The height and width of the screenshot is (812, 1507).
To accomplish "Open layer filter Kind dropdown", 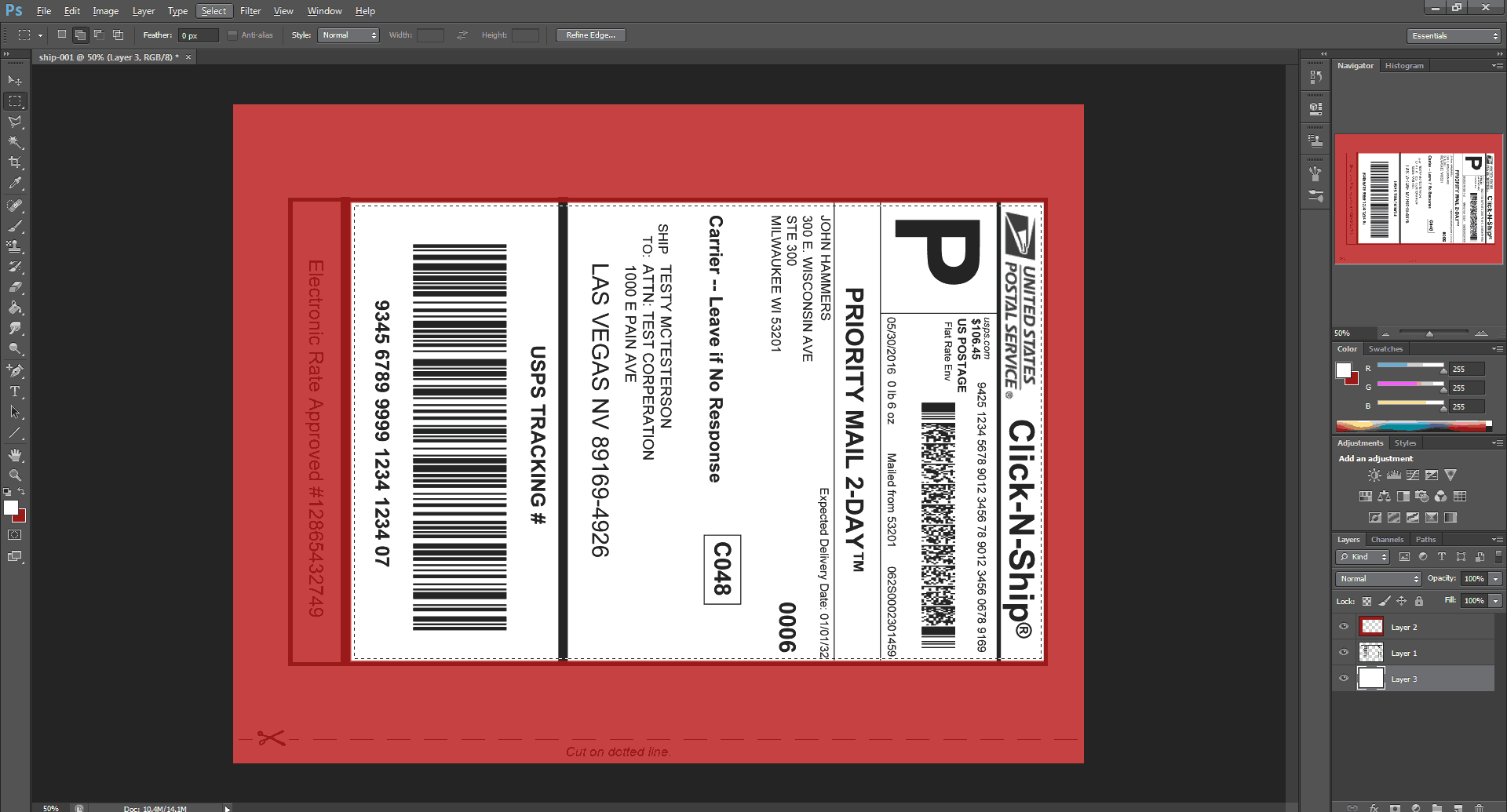I will tap(1363, 557).
